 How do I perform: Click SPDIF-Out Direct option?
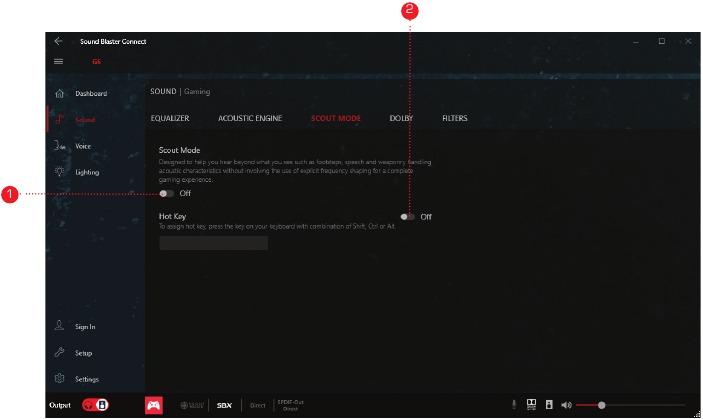(x=291, y=405)
